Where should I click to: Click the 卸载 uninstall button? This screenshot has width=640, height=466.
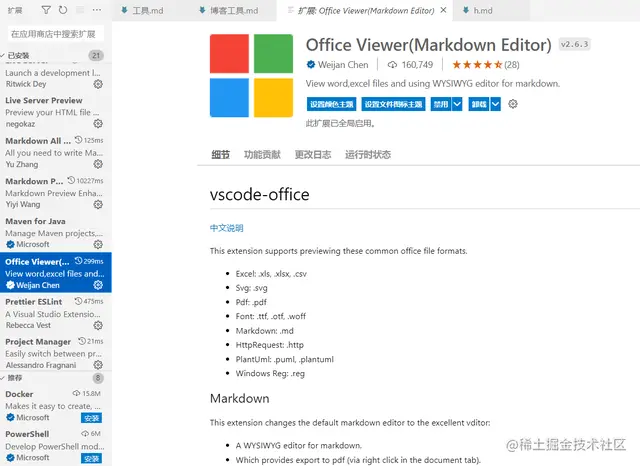click(479, 104)
